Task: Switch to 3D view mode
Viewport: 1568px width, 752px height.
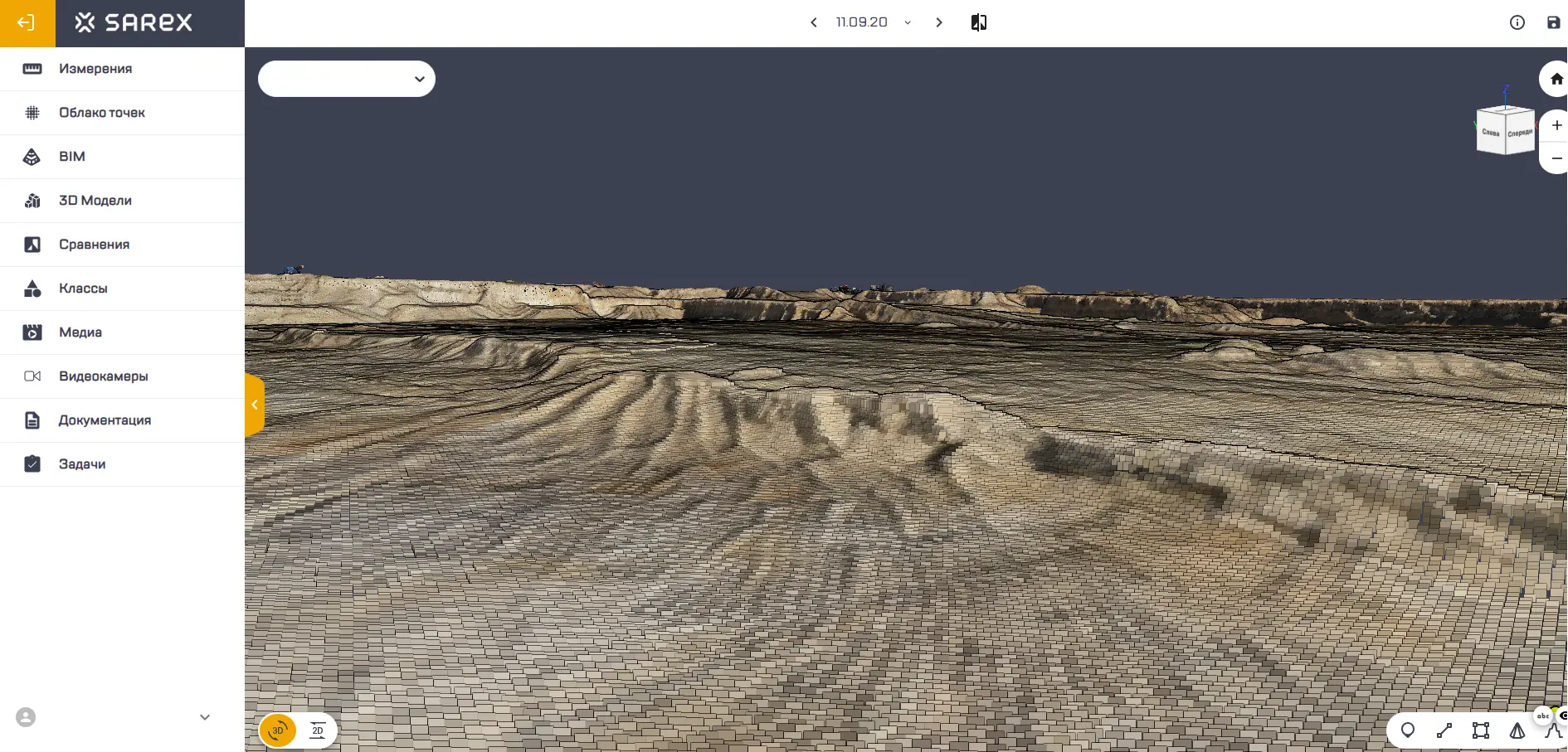Action: tap(278, 730)
